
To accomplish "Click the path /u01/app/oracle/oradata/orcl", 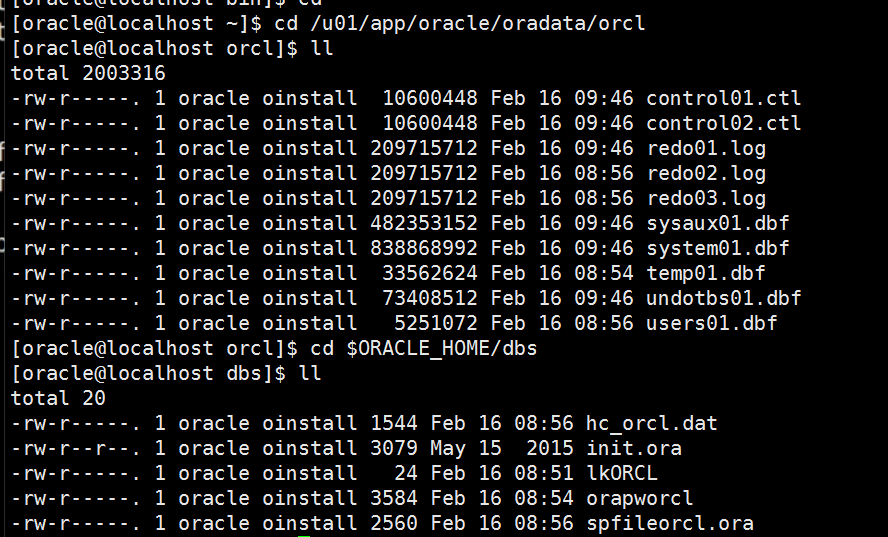I will [477, 23].
